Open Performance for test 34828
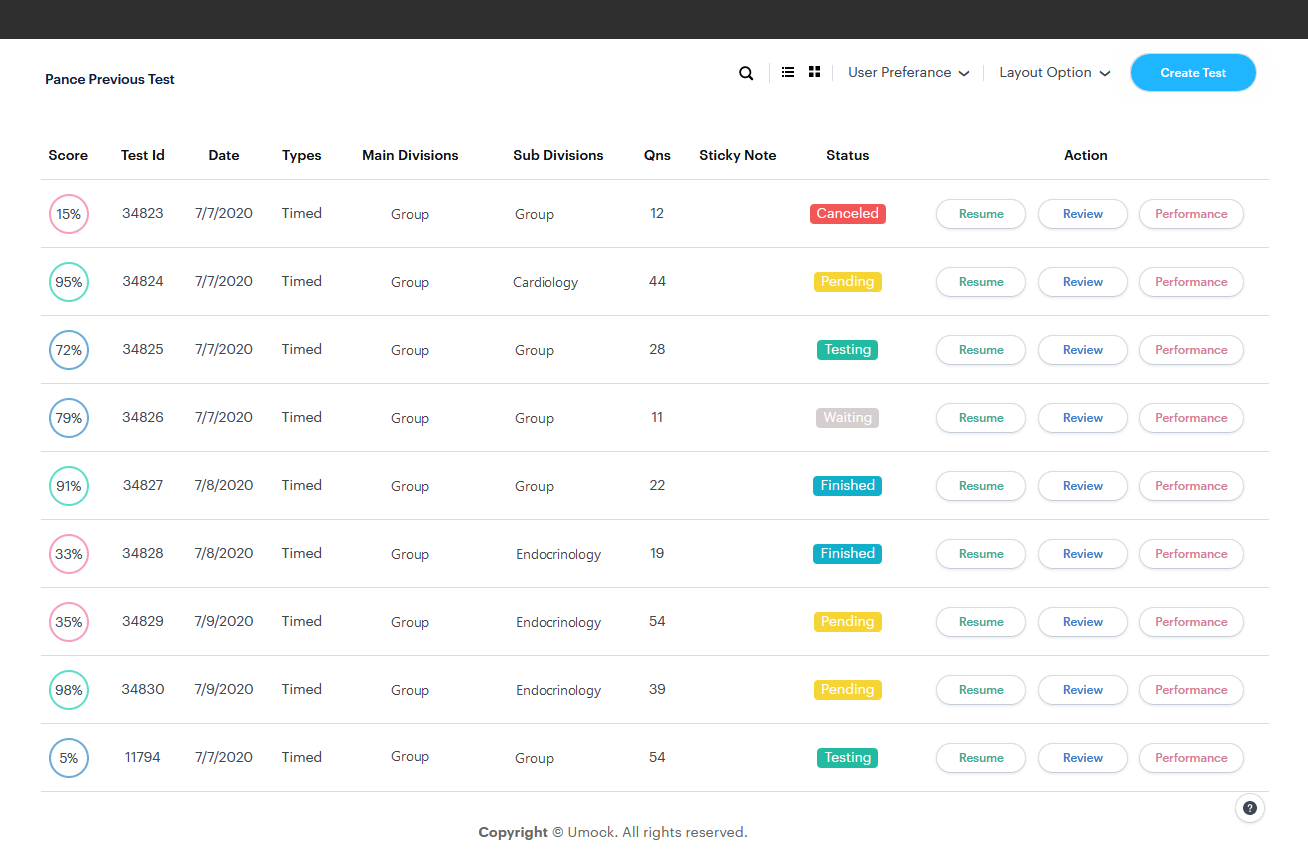This screenshot has width=1308, height=858. click(x=1191, y=554)
